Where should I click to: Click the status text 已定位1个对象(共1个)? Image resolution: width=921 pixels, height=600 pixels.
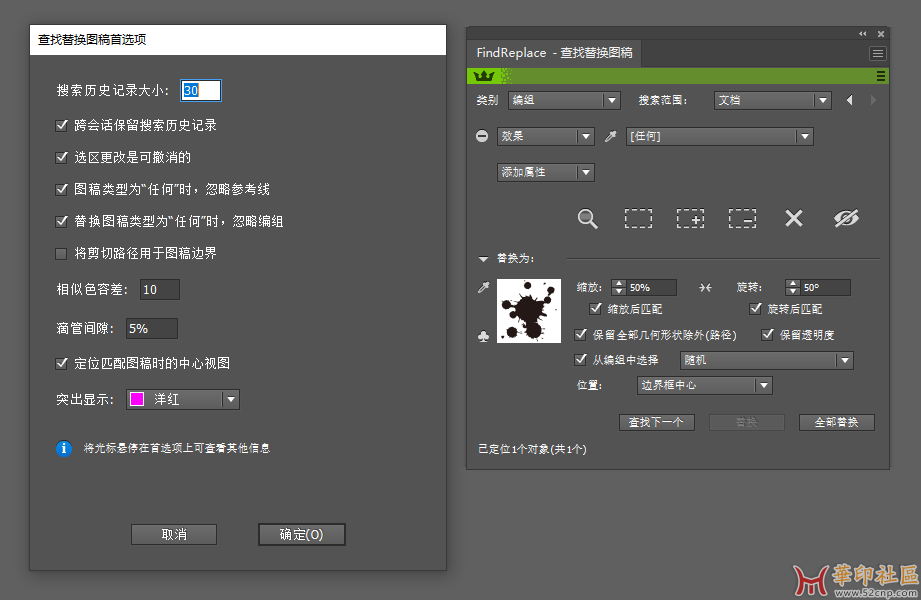pos(532,450)
